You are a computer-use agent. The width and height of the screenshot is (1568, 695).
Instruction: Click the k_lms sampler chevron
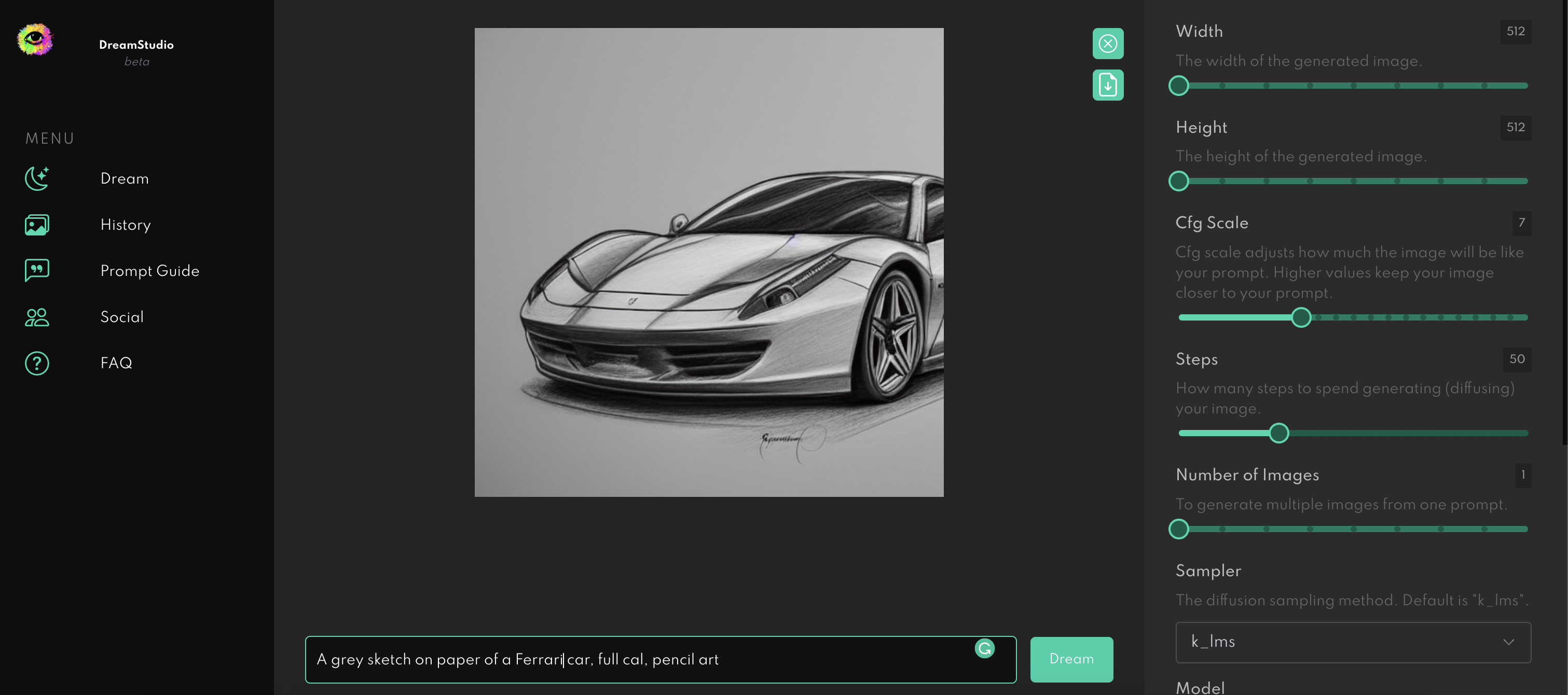click(x=1509, y=642)
